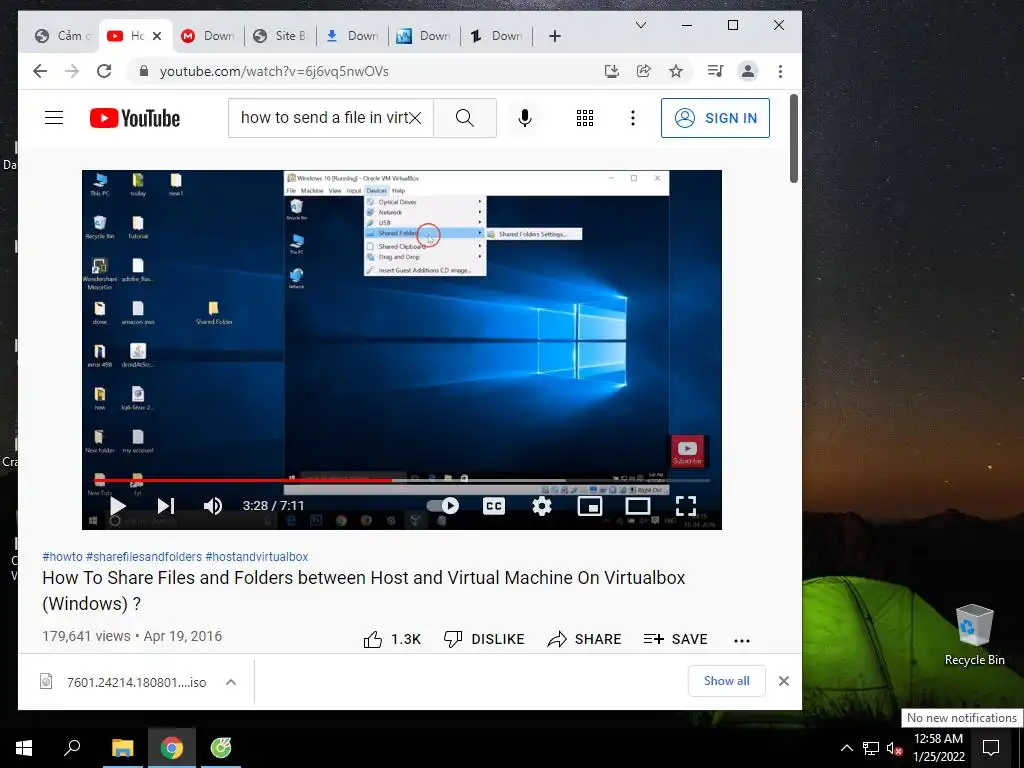Viewport: 1024px width, 768px height.
Task: Enter full screen mode
Action: coord(686,505)
